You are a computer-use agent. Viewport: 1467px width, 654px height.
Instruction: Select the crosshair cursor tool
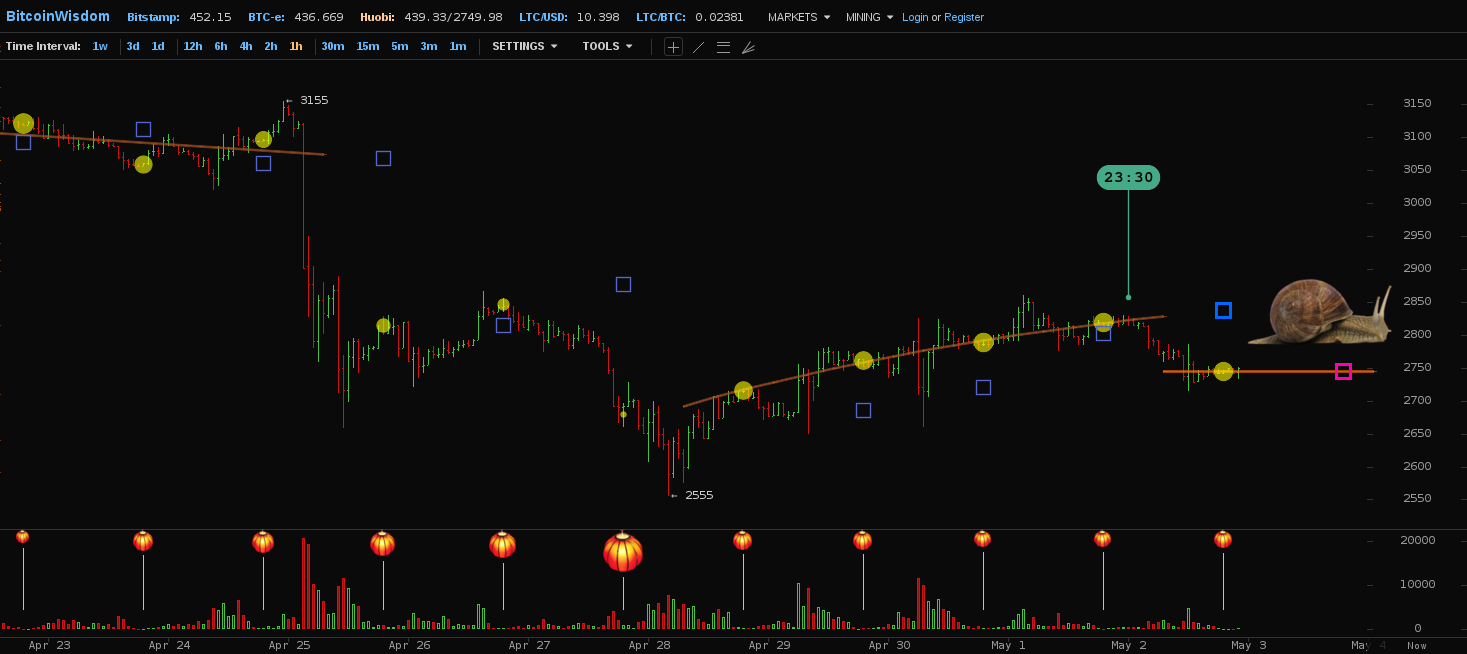673,47
